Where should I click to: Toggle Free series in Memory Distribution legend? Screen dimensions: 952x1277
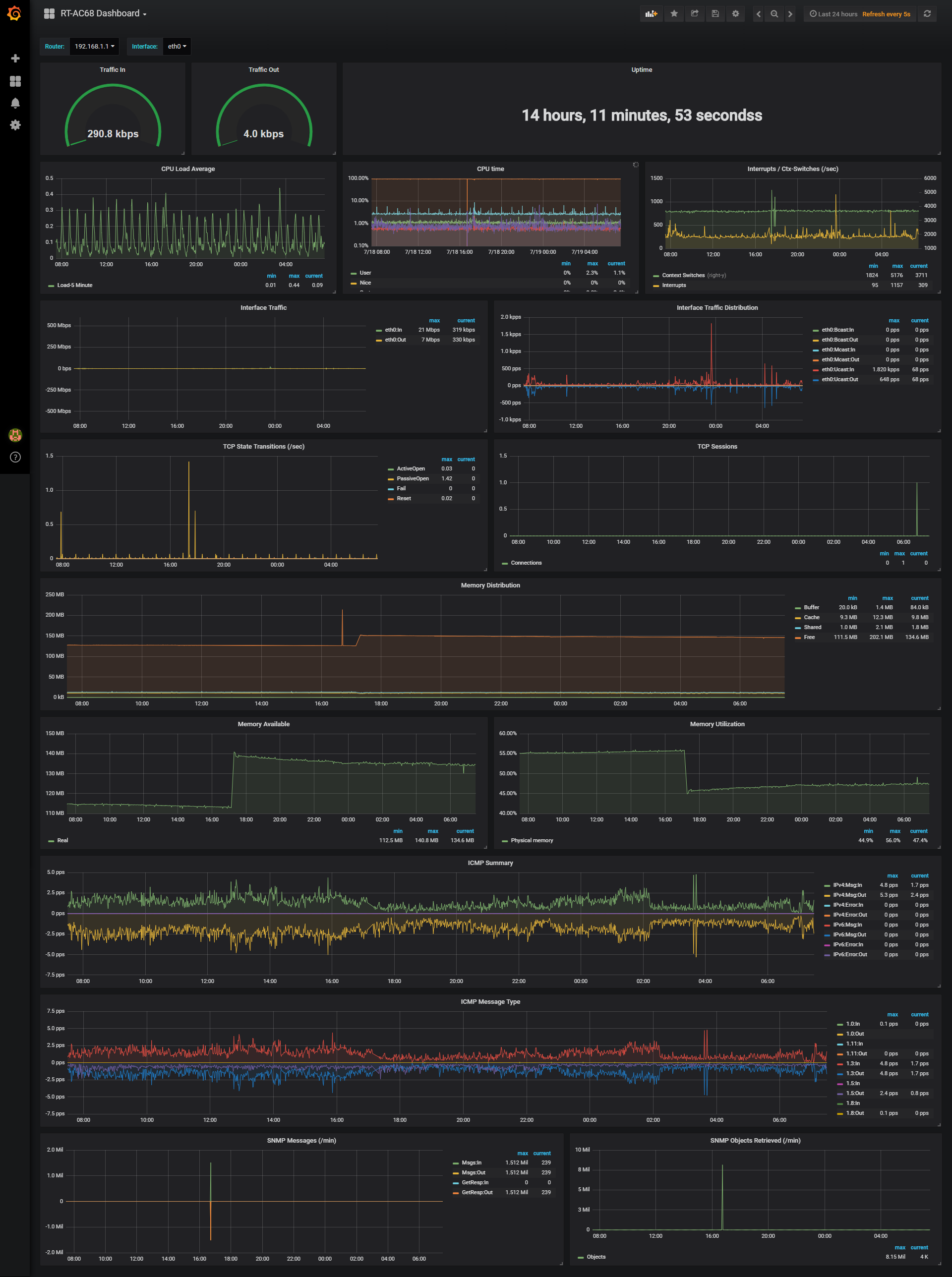[809, 637]
